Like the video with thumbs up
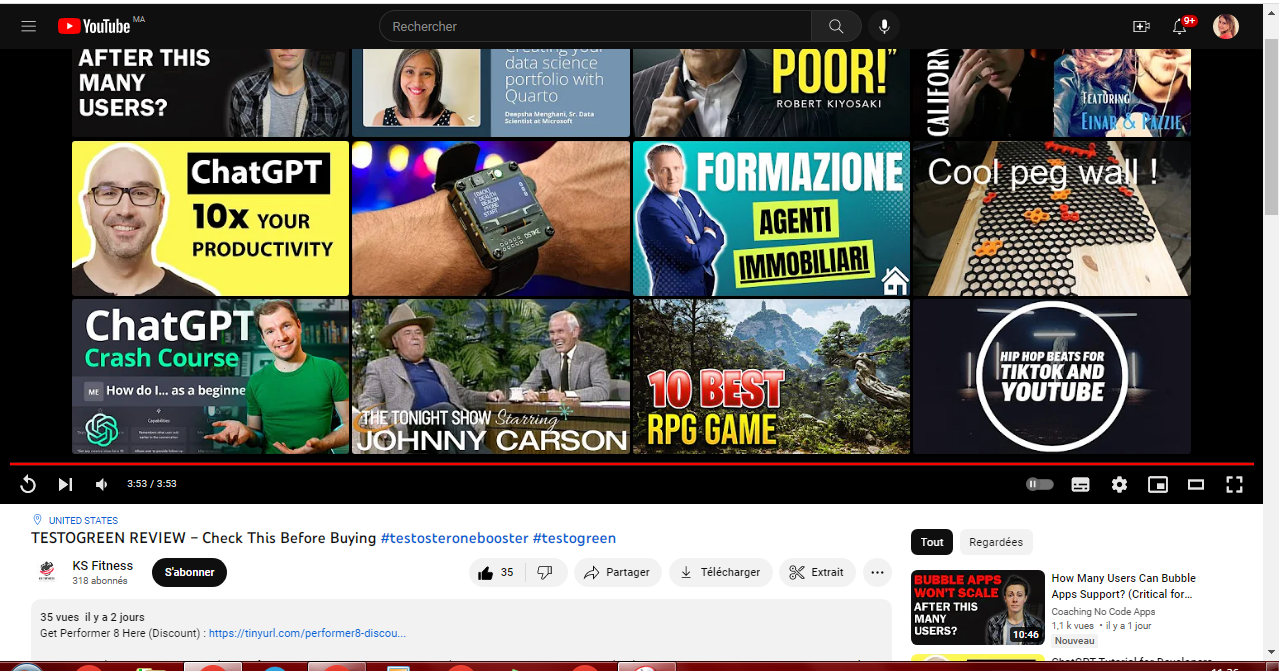 coord(498,572)
